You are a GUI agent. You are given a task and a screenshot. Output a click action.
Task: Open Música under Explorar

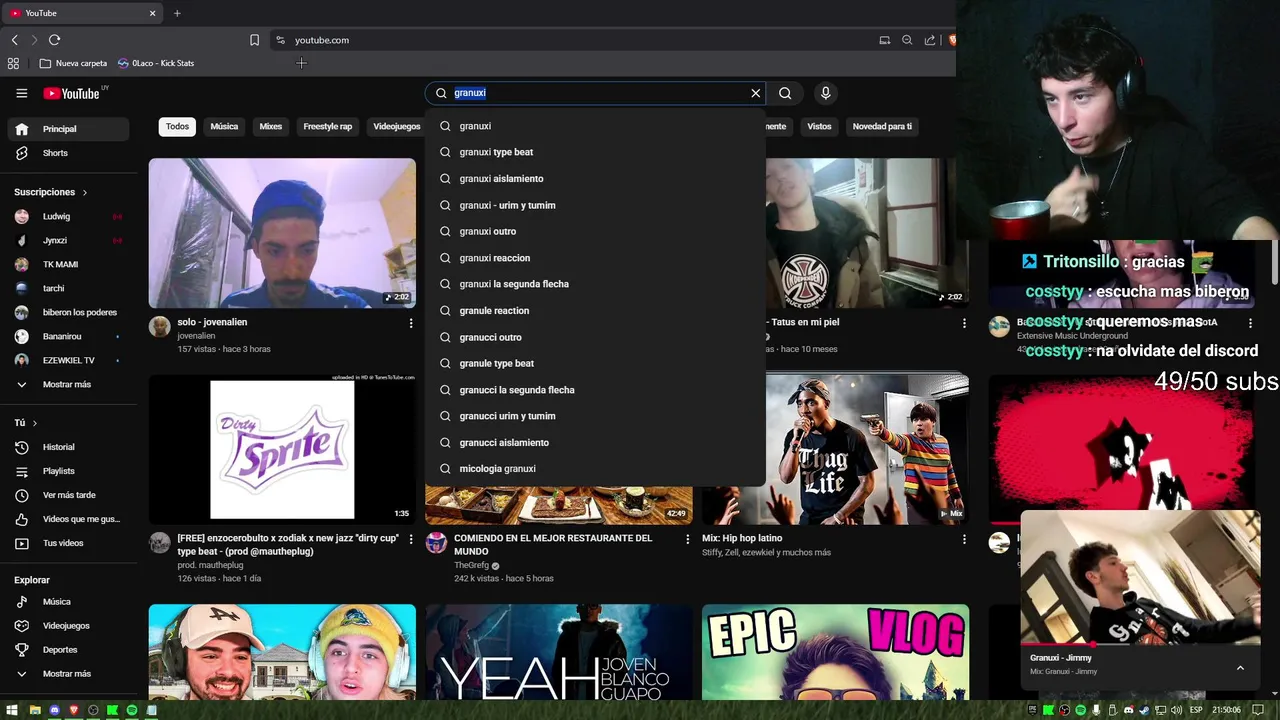[68, 602]
